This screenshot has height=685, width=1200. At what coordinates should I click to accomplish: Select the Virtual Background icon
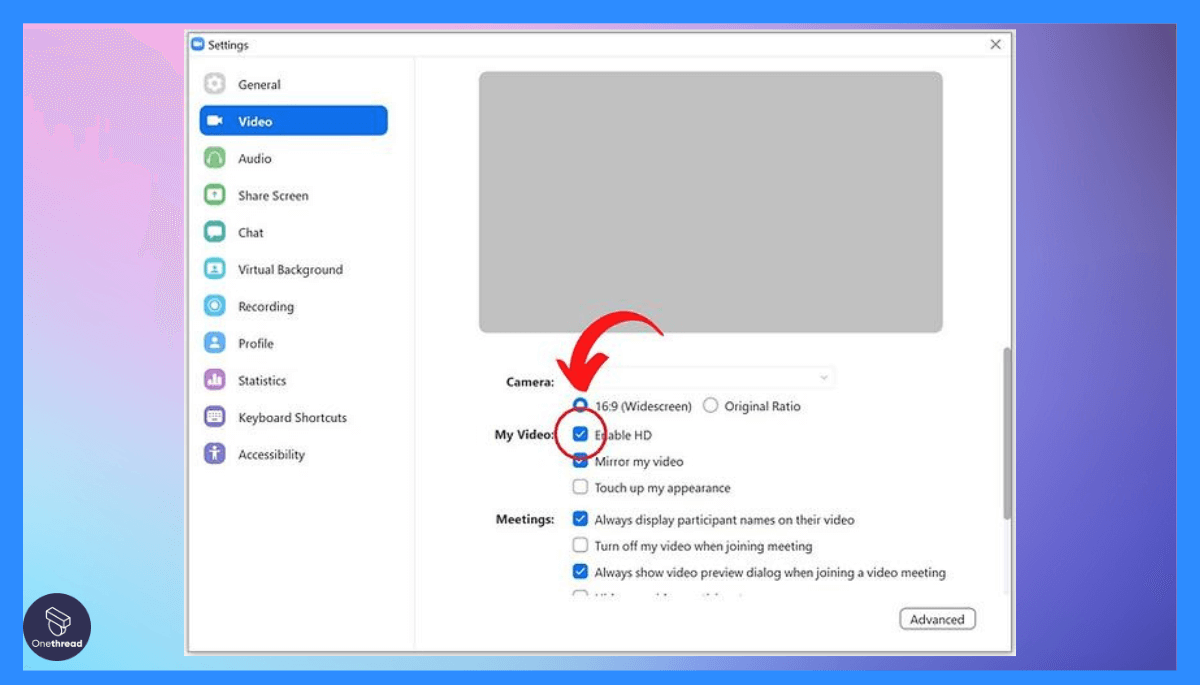[x=214, y=269]
